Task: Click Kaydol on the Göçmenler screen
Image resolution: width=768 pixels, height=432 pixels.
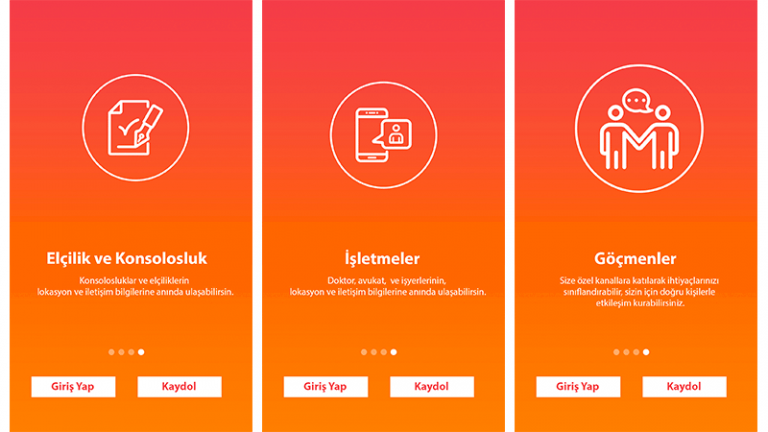Action: 684,386
